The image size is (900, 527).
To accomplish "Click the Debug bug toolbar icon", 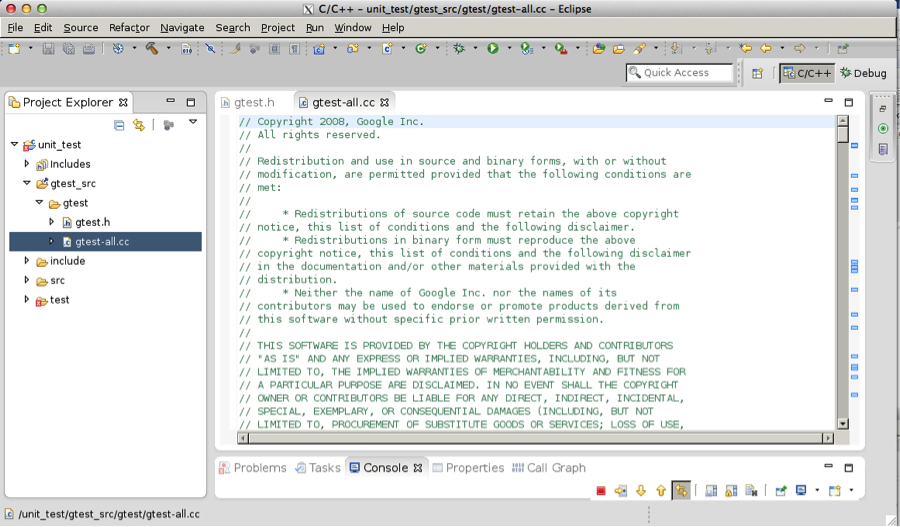I will [x=459, y=49].
